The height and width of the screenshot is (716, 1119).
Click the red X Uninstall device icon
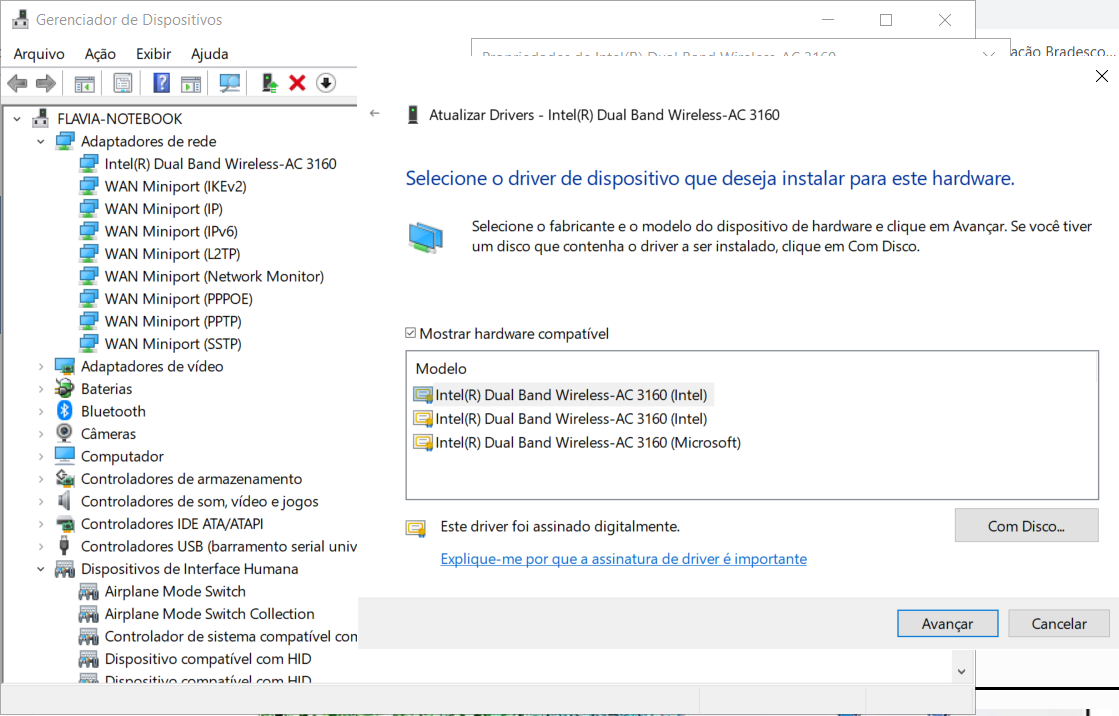tap(298, 84)
